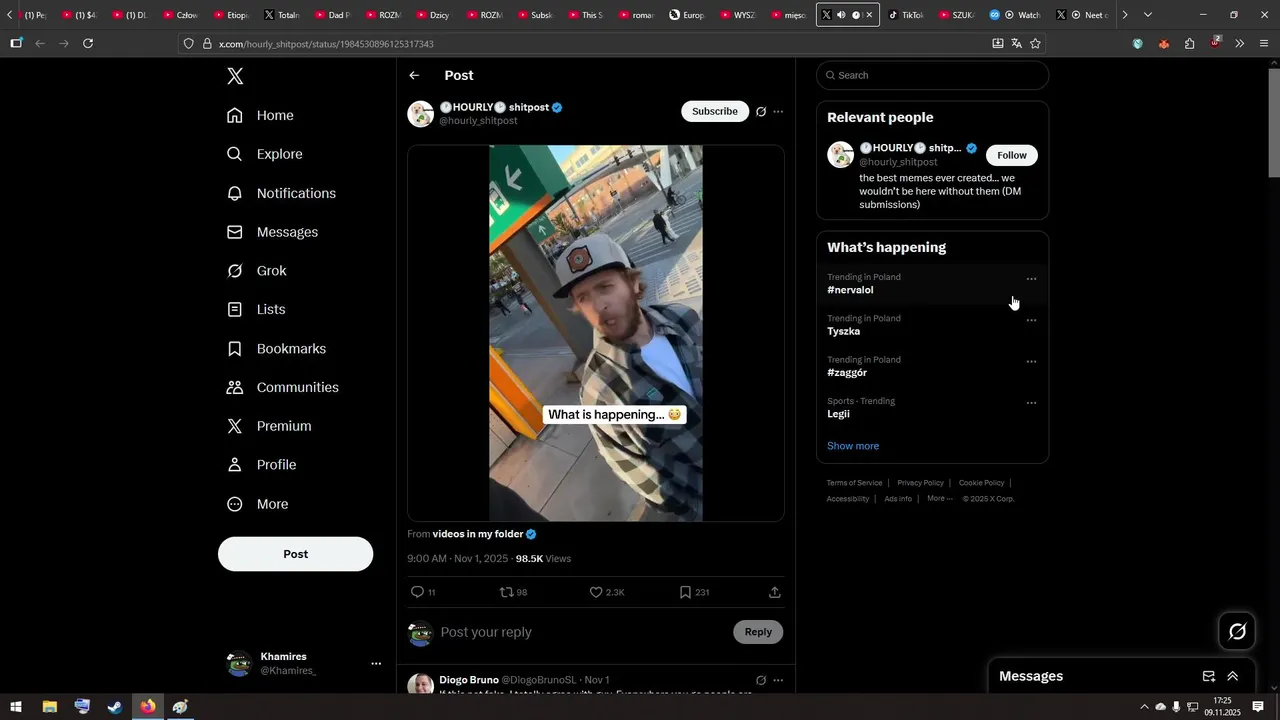Open the Tyszka trending topic
This screenshot has width=1280, height=720.
[x=843, y=331]
